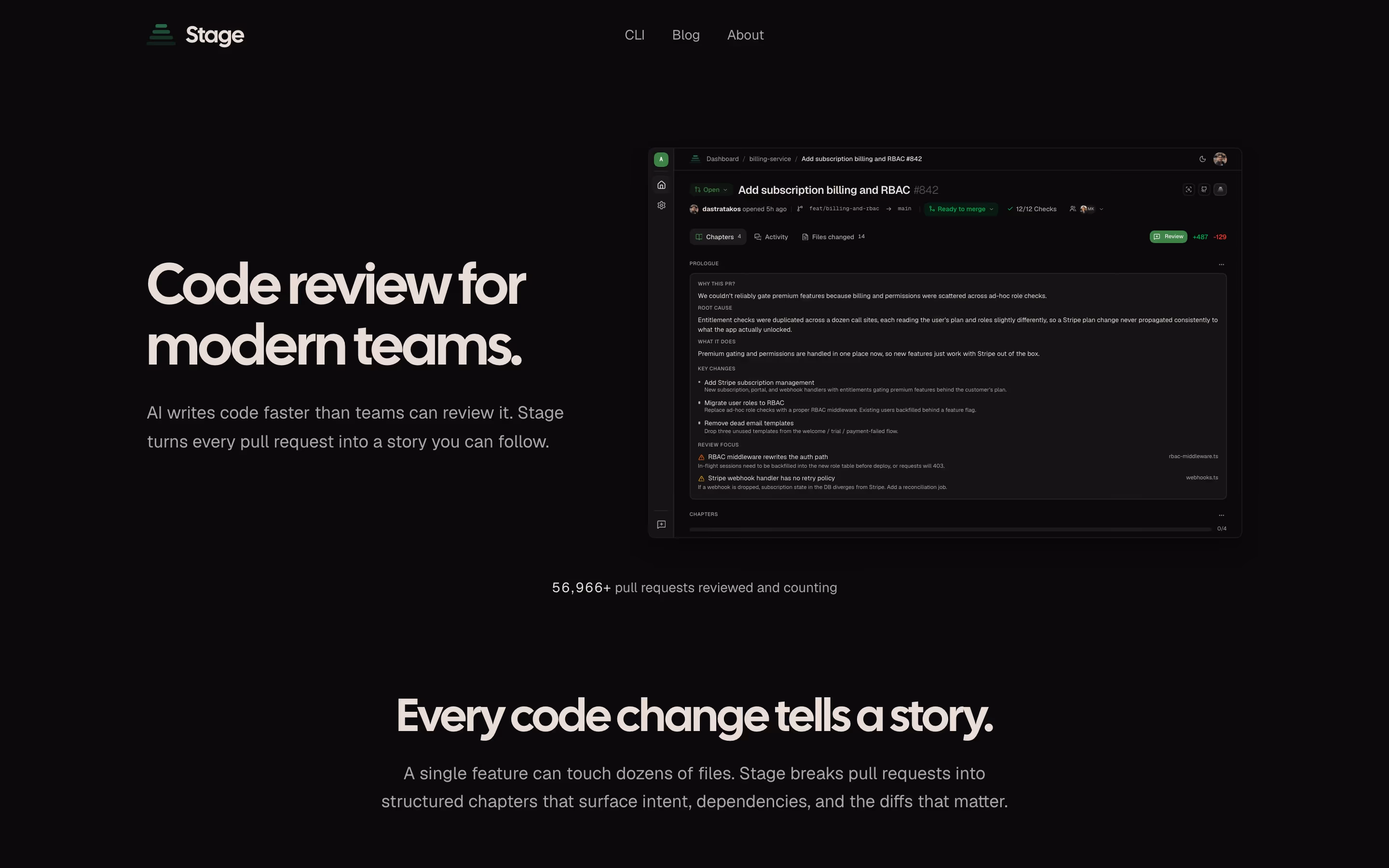The width and height of the screenshot is (1389, 868).
Task: Switch to the Files changed tab
Action: (x=833, y=237)
